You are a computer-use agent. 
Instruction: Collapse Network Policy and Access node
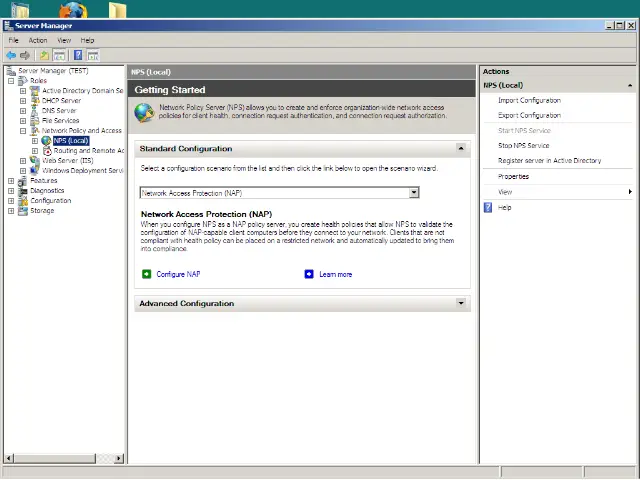(23, 131)
